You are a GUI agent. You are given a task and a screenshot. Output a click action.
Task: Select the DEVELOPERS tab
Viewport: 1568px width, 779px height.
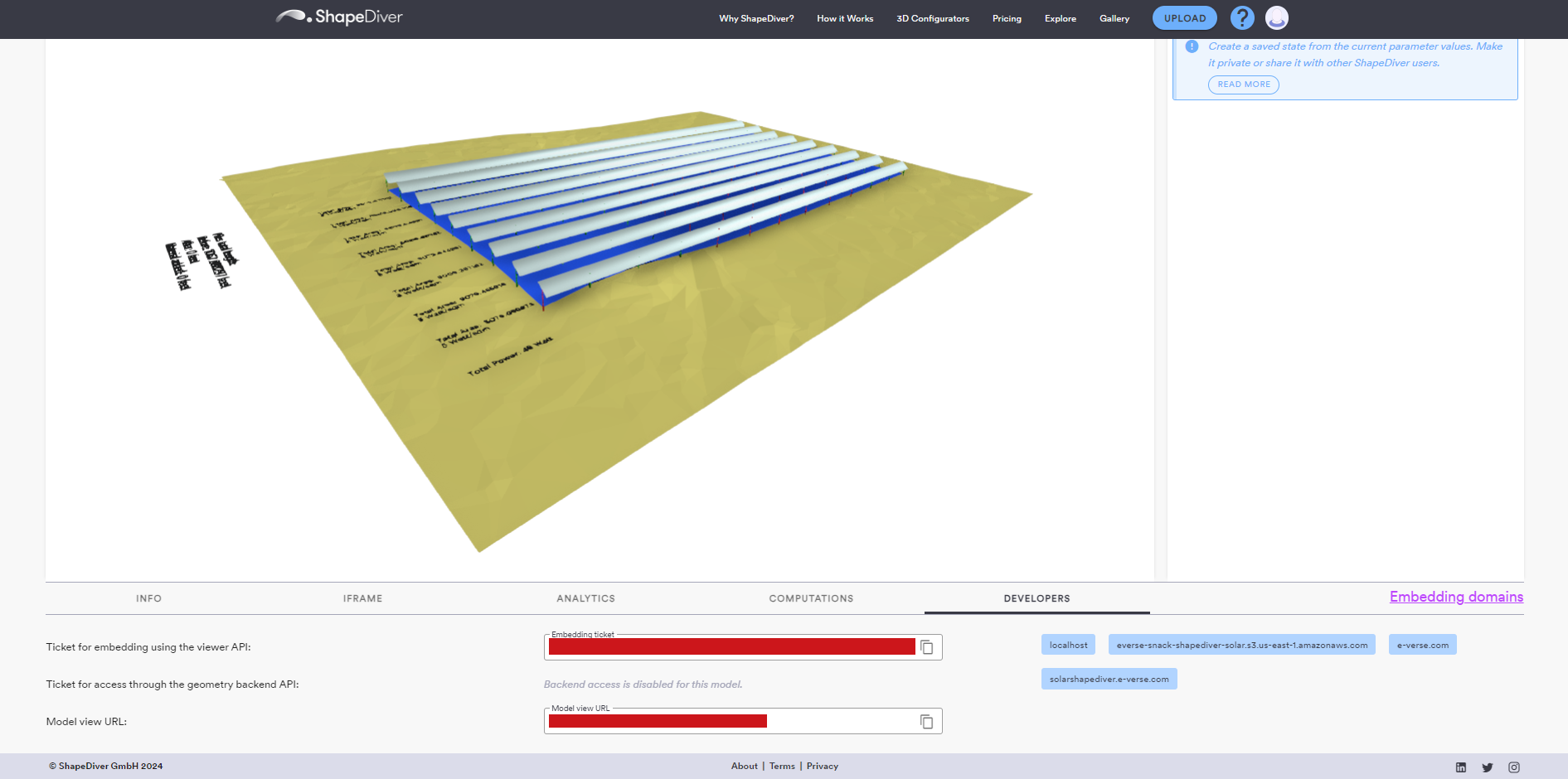tap(1037, 598)
